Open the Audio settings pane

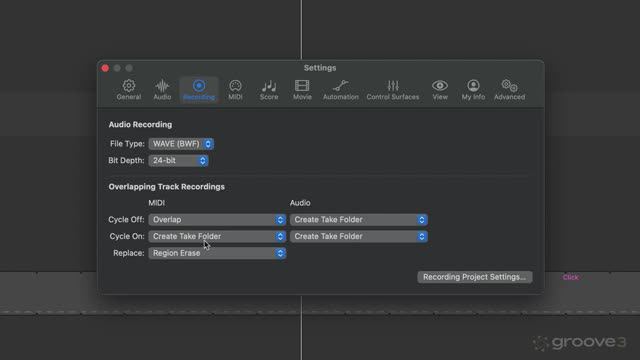162,90
